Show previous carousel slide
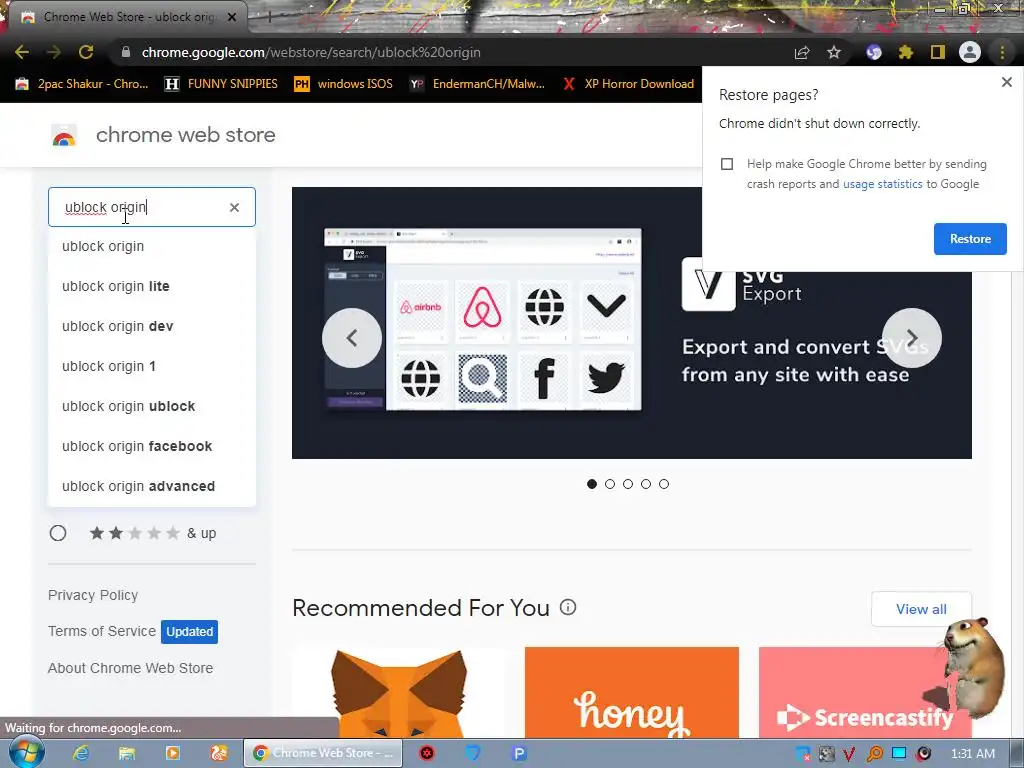The width and height of the screenshot is (1024, 768). click(352, 338)
